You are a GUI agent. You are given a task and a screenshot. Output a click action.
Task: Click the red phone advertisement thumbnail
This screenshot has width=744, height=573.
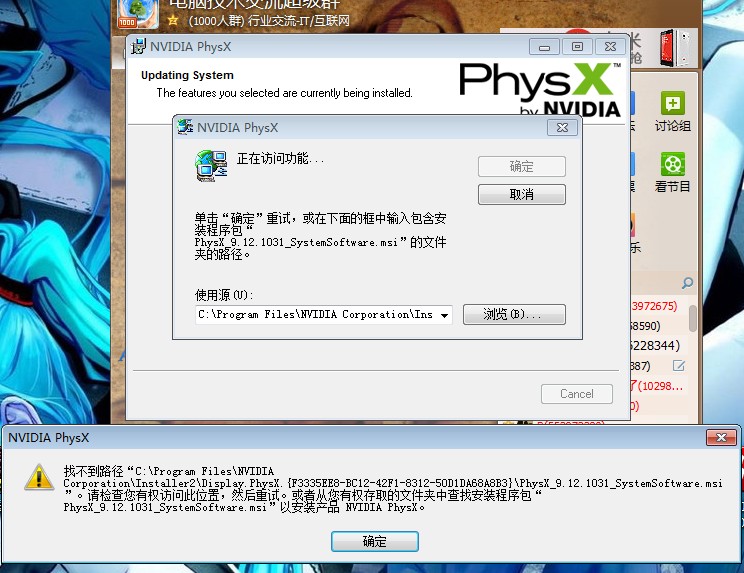674,47
